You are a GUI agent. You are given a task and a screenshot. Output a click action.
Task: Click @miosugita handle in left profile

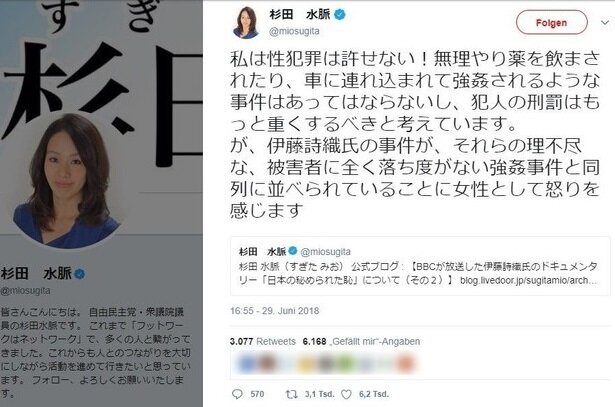25,291
